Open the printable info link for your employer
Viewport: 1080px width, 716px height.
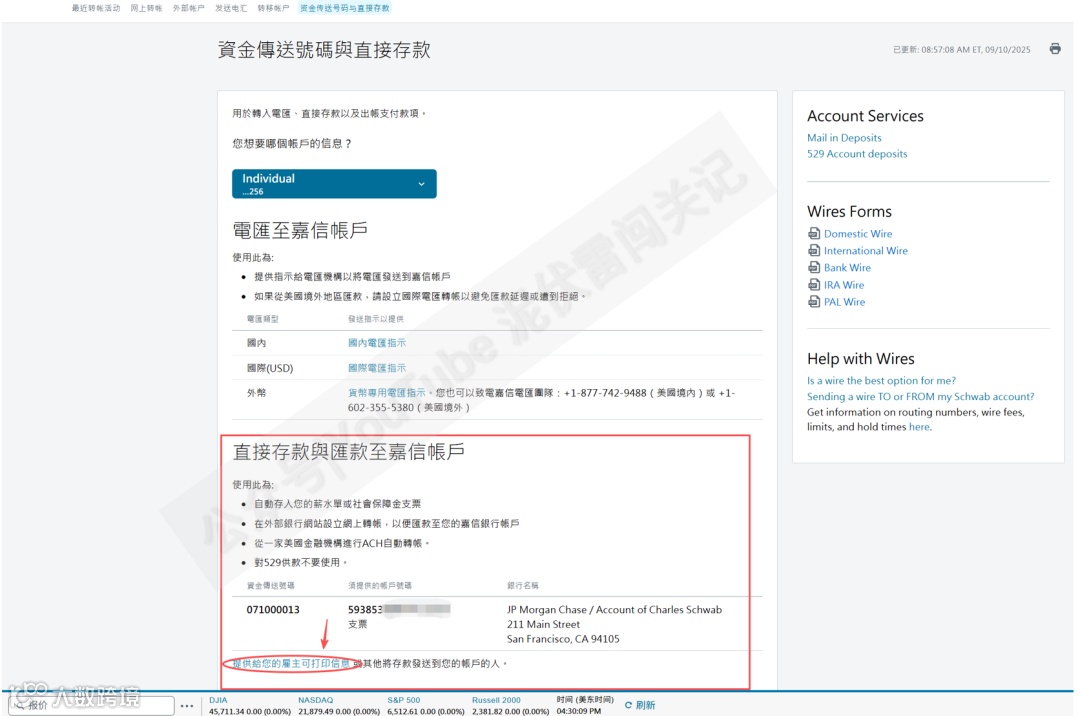pyautogui.click(x=291, y=664)
